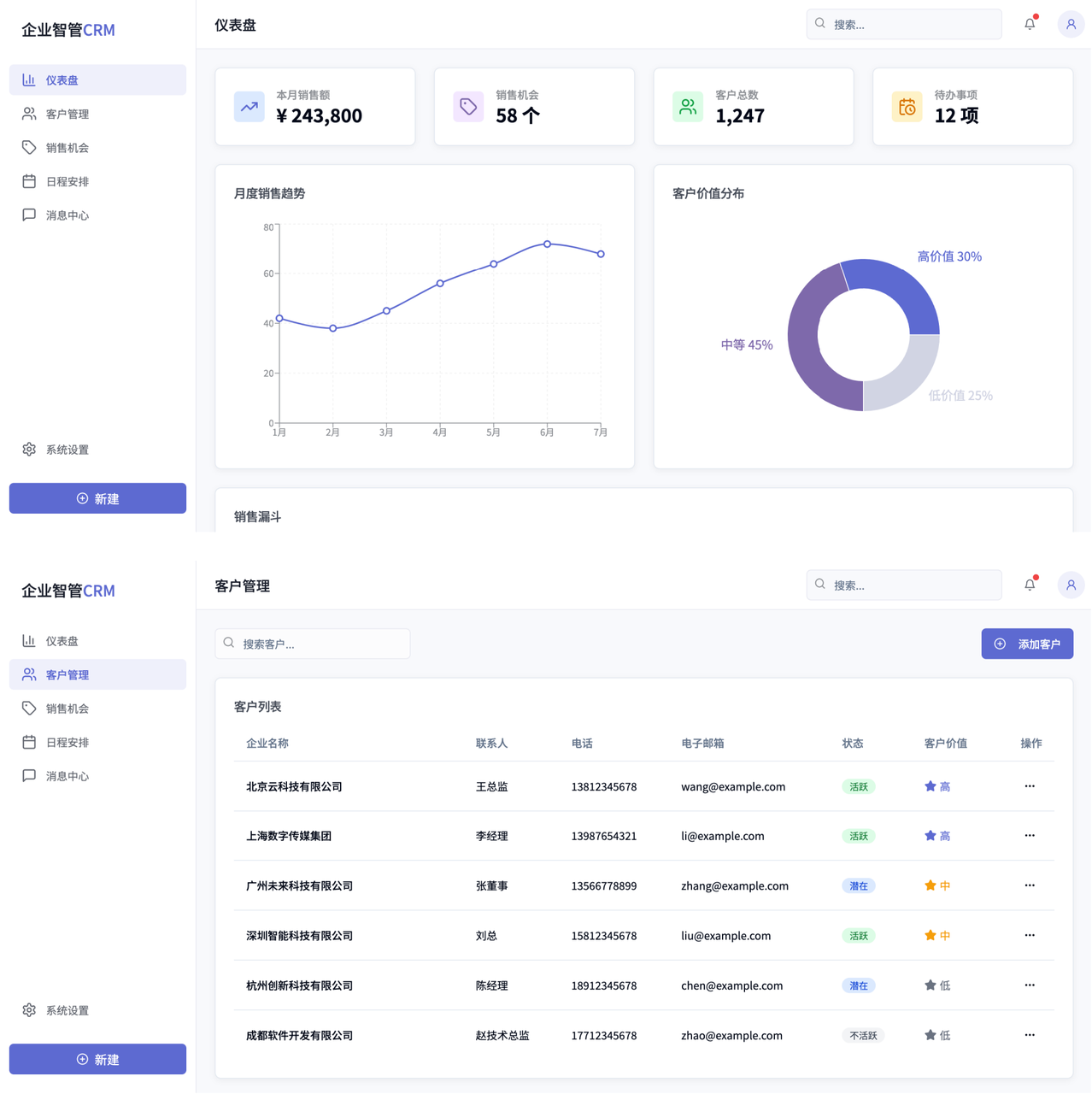Click email zhao@example.com in customer list
Screen dimensions: 1092x1094
coord(732,1035)
